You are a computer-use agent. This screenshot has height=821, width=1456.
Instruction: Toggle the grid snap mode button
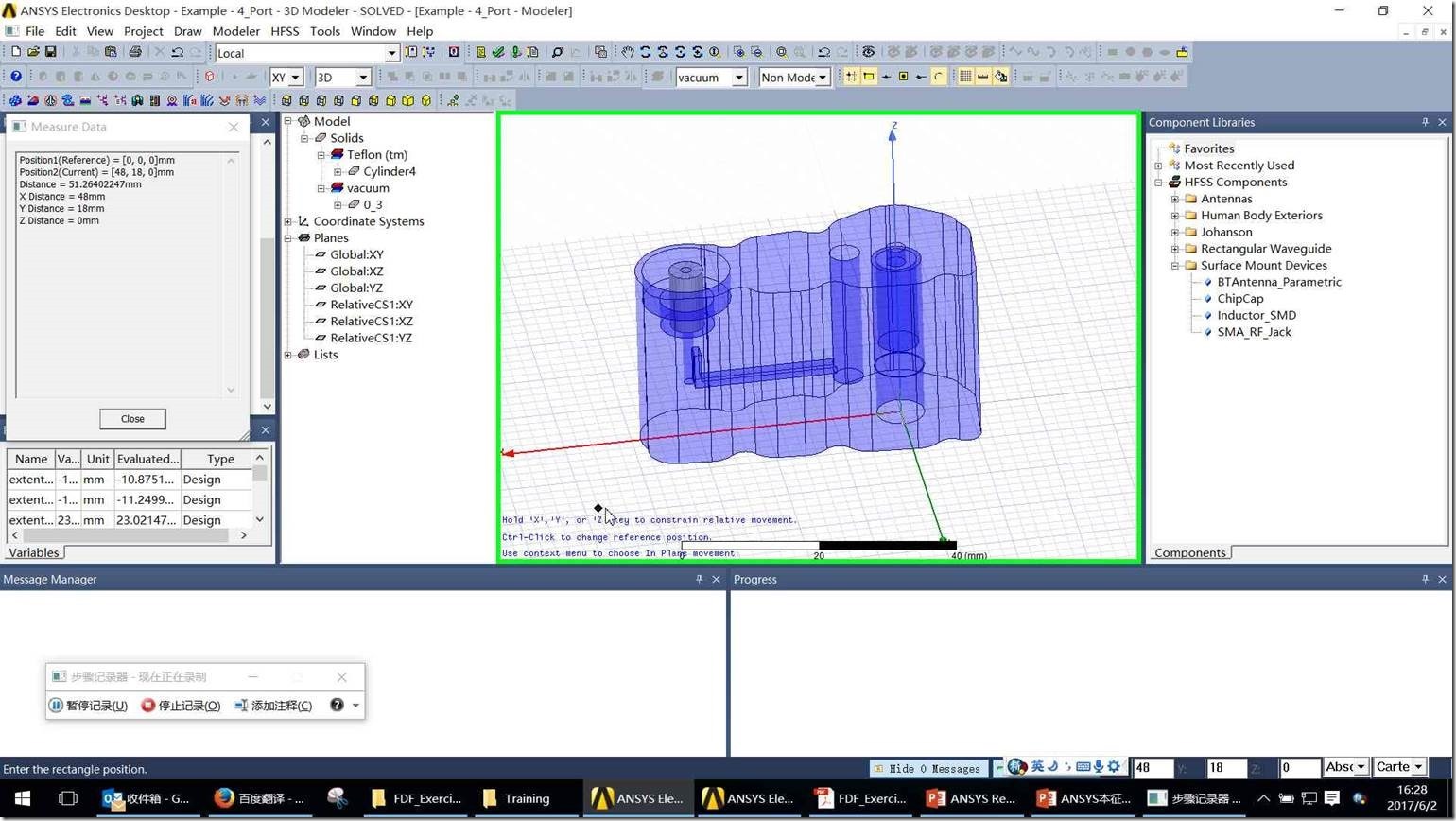tap(851, 77)
